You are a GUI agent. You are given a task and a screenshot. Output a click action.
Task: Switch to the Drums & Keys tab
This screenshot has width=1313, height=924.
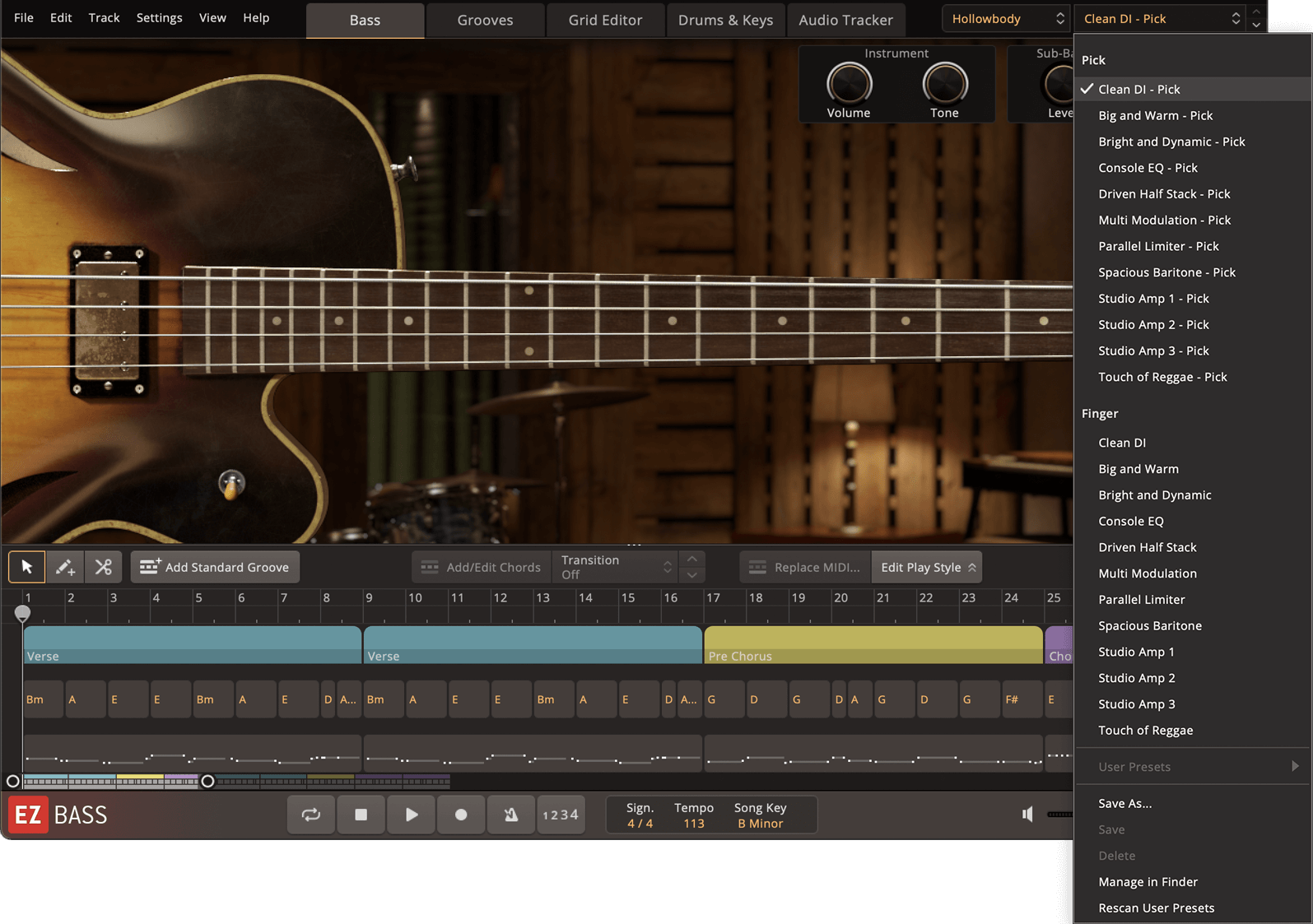point(725,20)
